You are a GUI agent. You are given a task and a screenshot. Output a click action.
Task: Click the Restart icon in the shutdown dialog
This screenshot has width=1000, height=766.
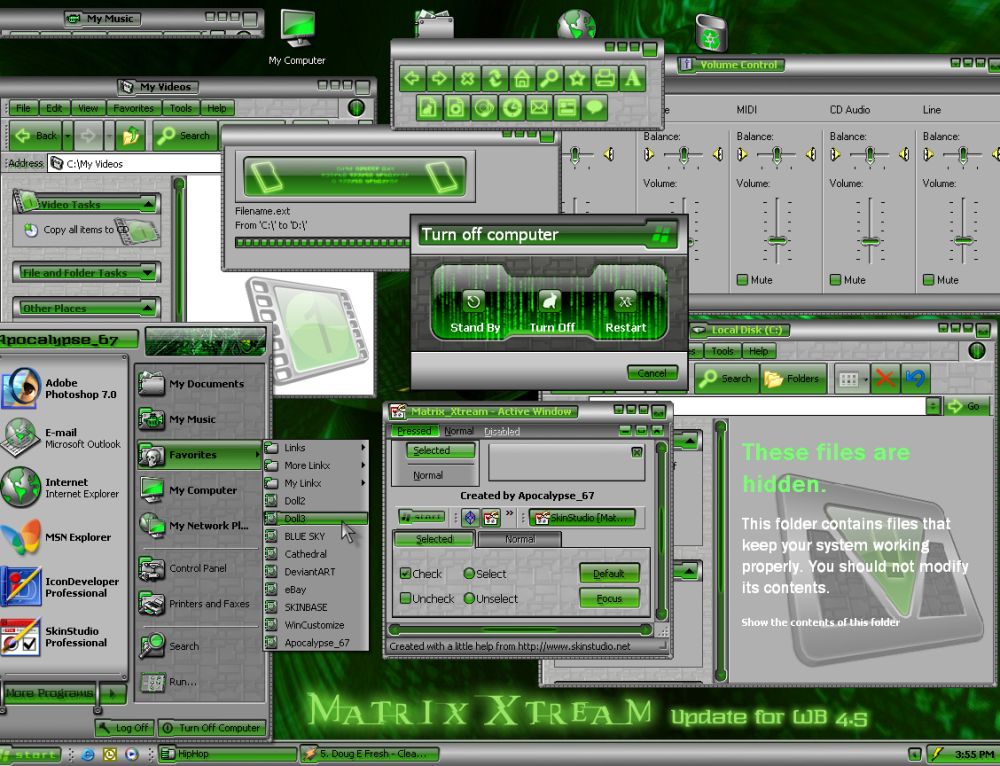[625, 301]
